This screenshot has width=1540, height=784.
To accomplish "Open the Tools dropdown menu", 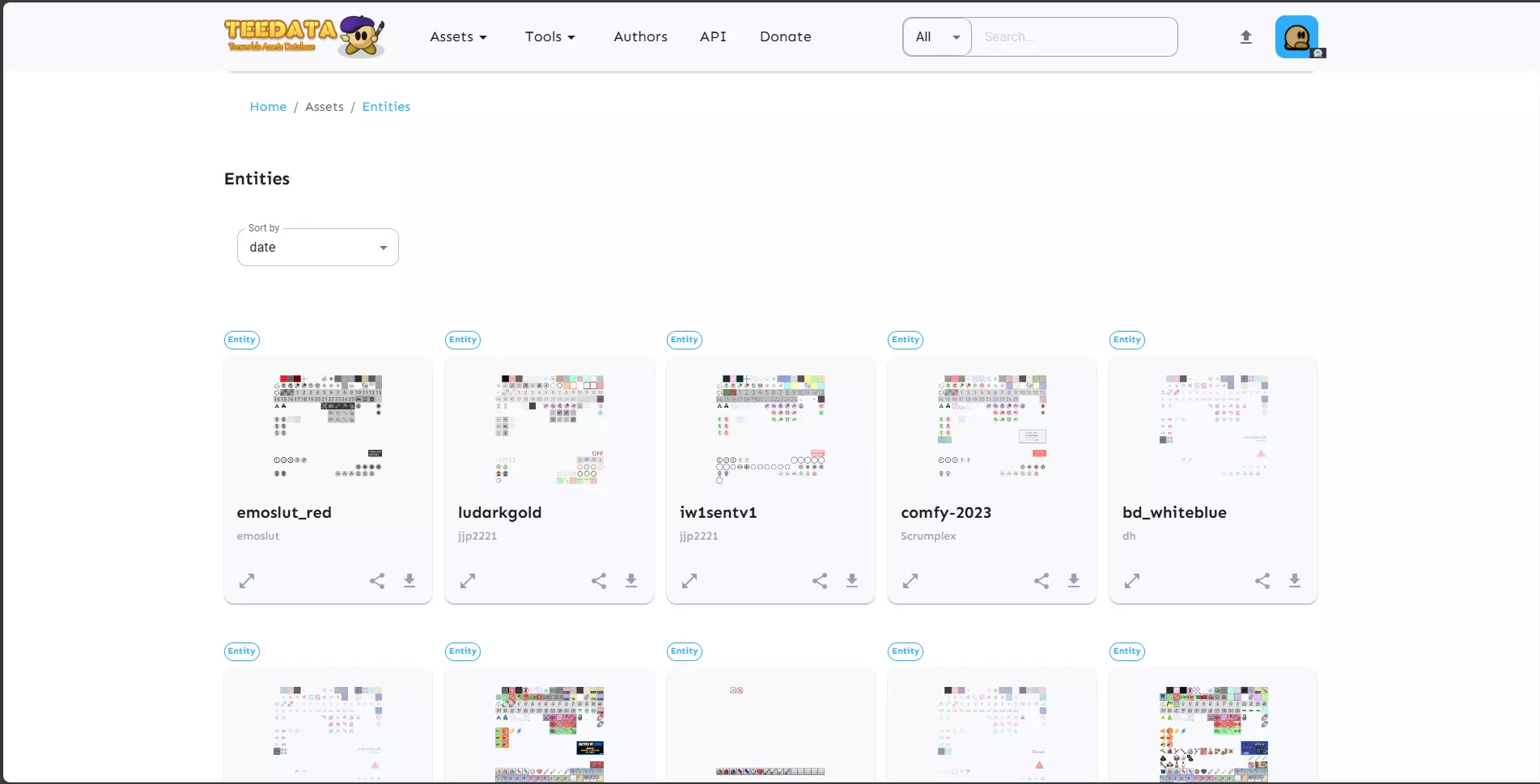I will [x=550, y=36].
